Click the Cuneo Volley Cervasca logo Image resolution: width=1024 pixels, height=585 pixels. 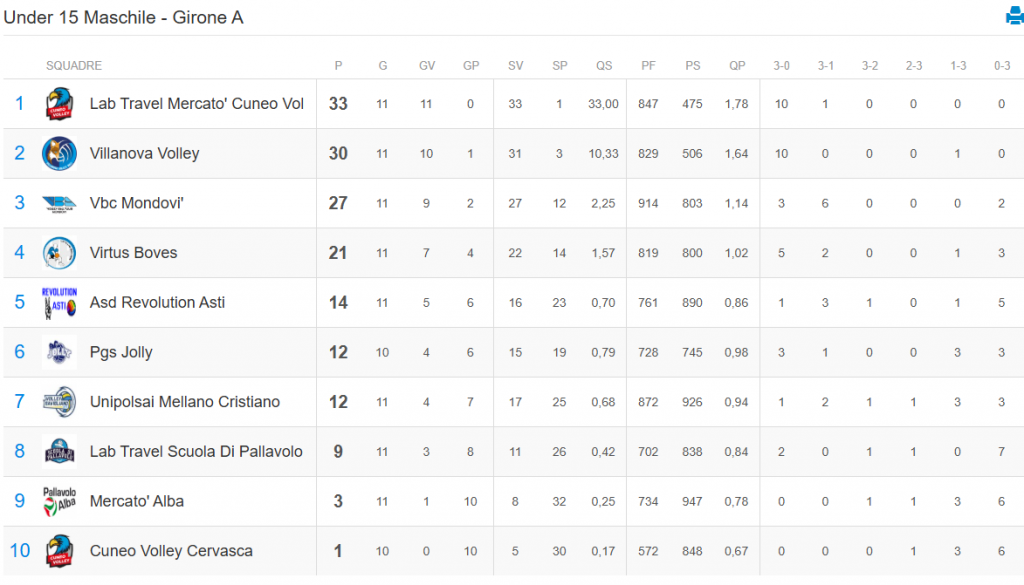coord(59,551)
